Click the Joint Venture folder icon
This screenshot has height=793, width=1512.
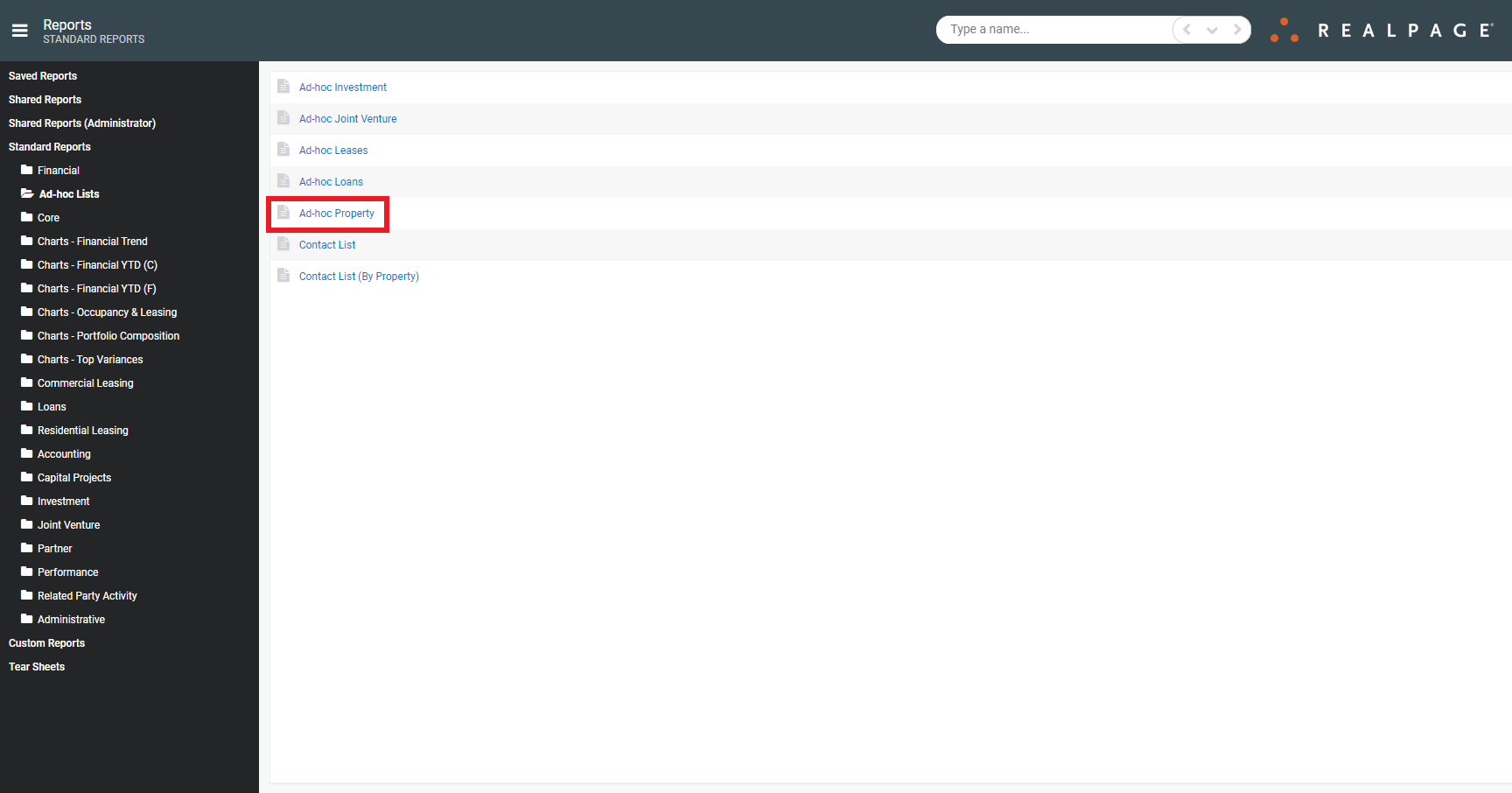tap(26, 524)
